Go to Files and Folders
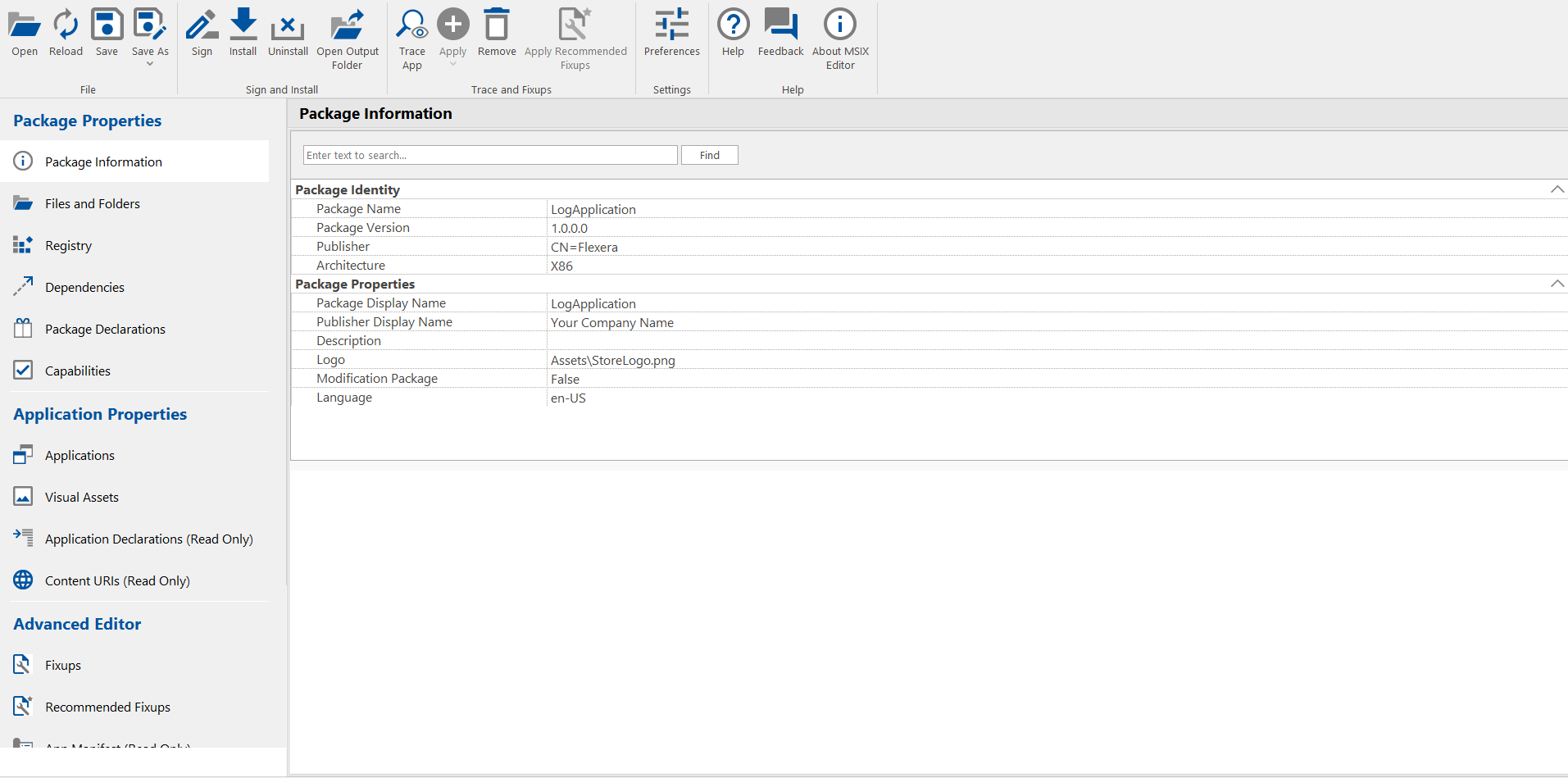Screen dimensions: 1568x778 pyautogui.click(x=93, y=203)
